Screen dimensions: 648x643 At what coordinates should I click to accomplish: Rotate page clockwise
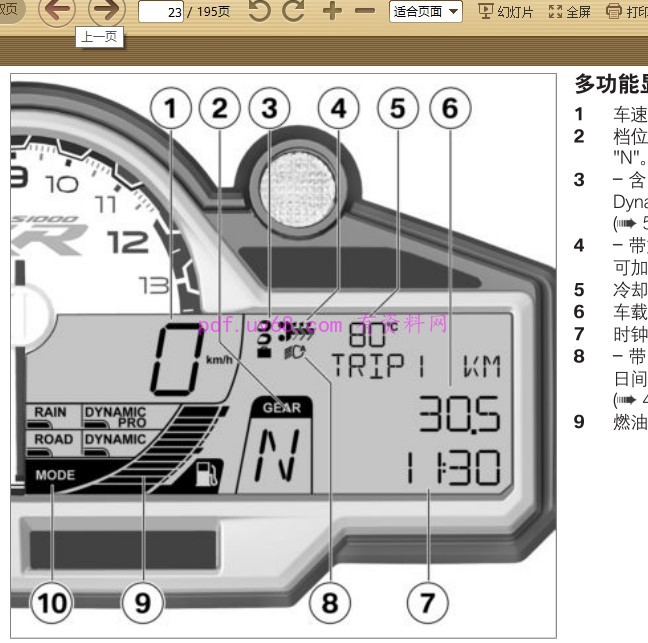(294, 12)
